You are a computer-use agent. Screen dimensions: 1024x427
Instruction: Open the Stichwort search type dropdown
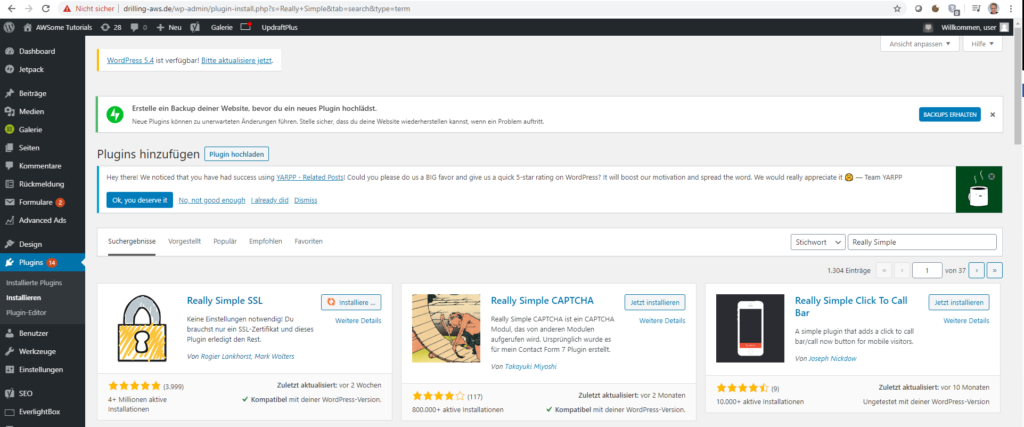tap(818, 242)
